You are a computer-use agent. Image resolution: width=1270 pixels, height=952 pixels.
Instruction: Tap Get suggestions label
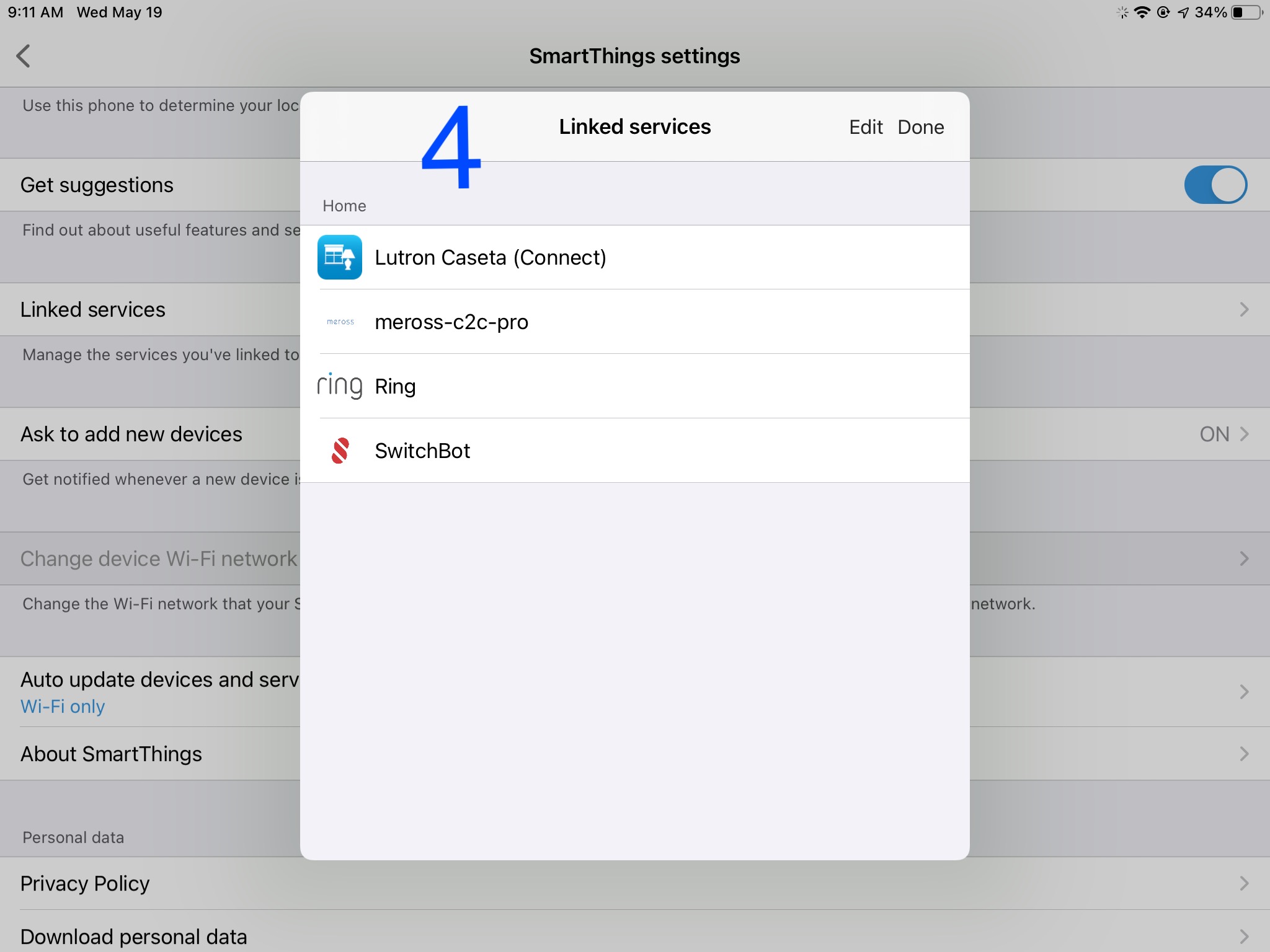[97, 185]
